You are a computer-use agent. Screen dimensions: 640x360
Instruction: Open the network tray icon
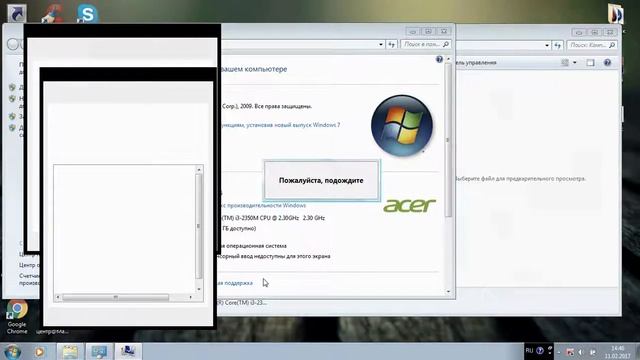click(x=592, y=352)
